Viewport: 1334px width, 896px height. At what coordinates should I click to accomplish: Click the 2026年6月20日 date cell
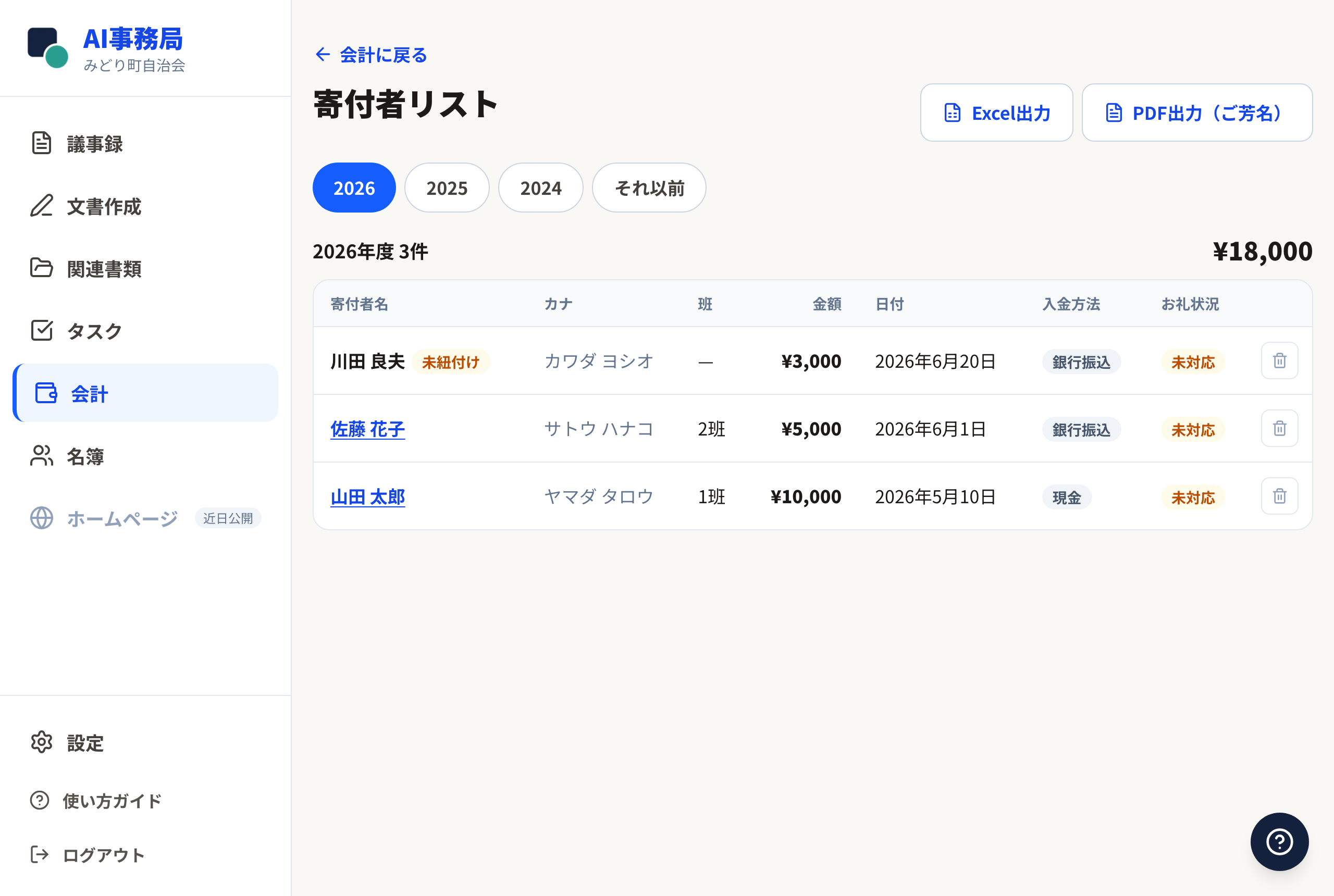point(935,361)
